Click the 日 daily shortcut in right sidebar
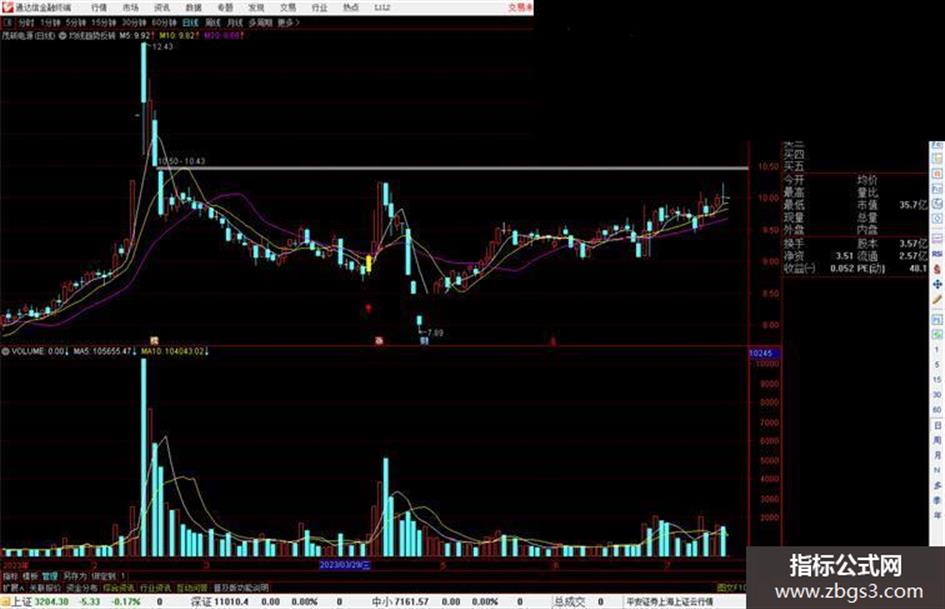The height and width of the screenshot is (609, 945). [x=937, y=426]
